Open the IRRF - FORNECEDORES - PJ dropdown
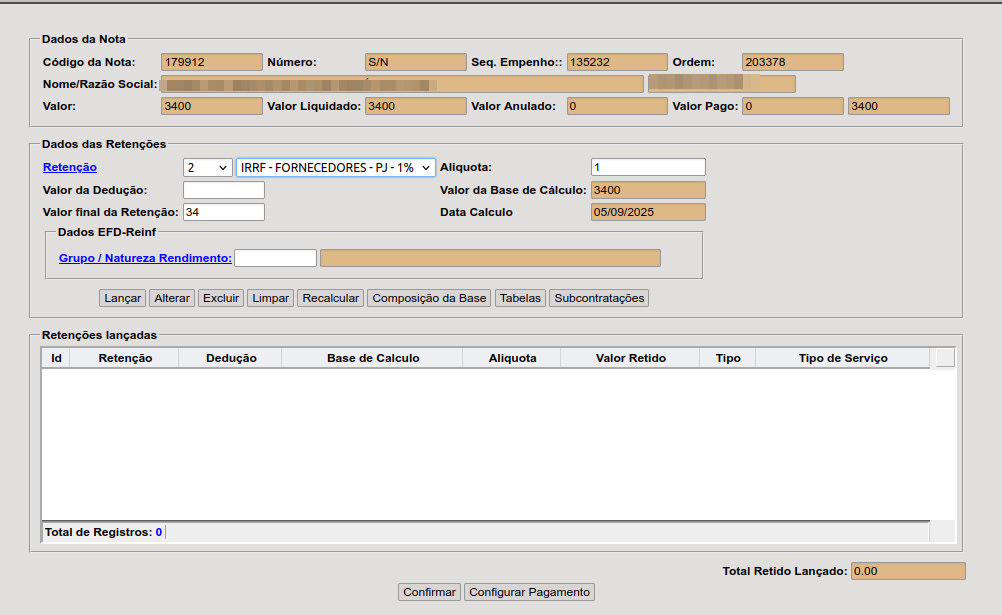The width and height of the screenshot is (1002, 615). pyautogui.click(x=335, y=168)
